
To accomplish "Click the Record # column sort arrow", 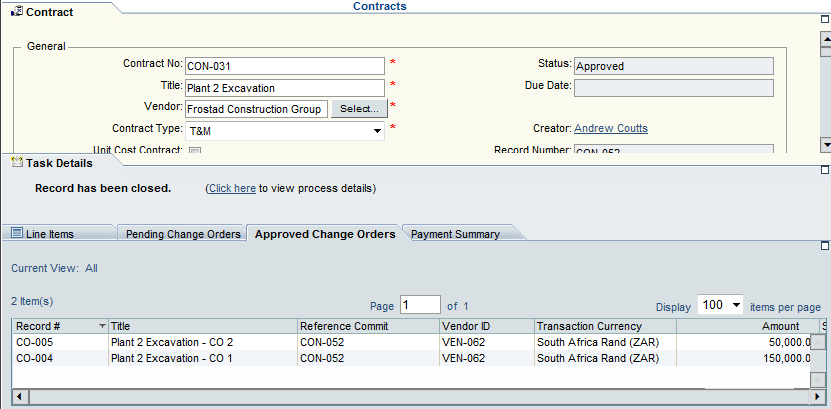I will tap(101, 326).
